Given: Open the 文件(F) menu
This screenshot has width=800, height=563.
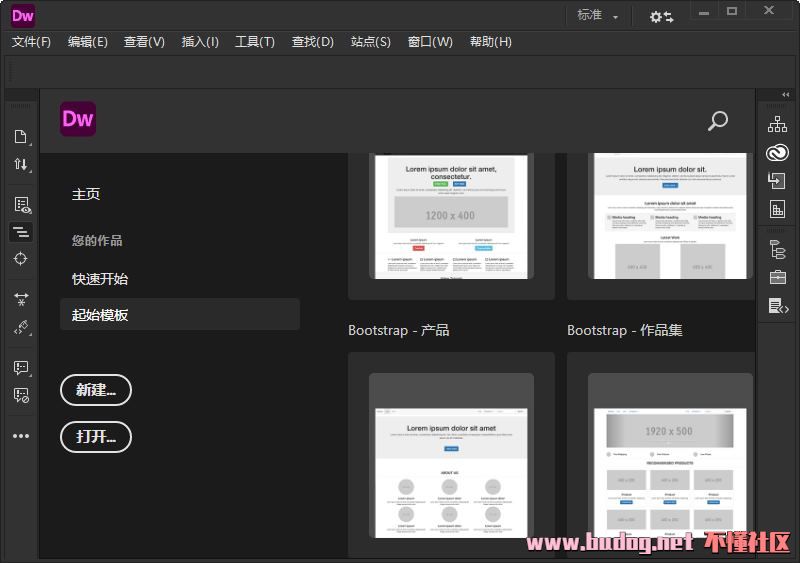Looking at the screenshot, I should coord(31,42).
